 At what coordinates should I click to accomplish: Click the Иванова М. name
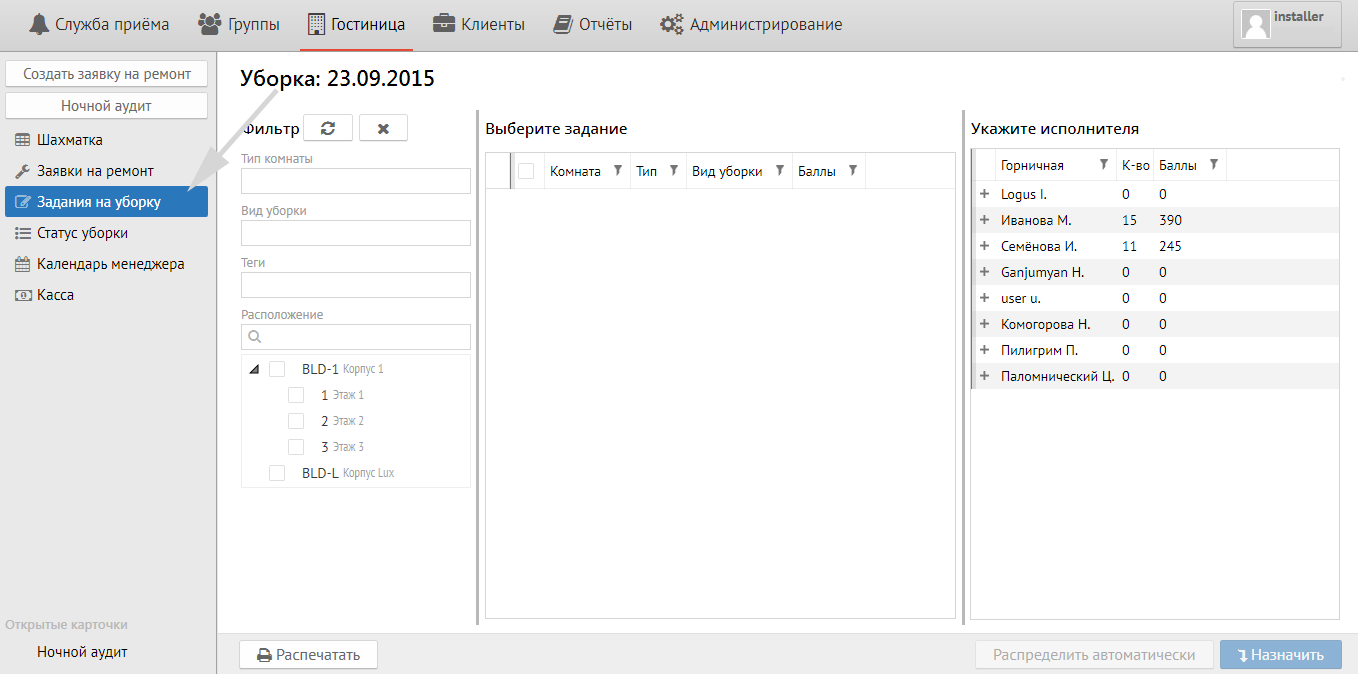point(1036,220)
